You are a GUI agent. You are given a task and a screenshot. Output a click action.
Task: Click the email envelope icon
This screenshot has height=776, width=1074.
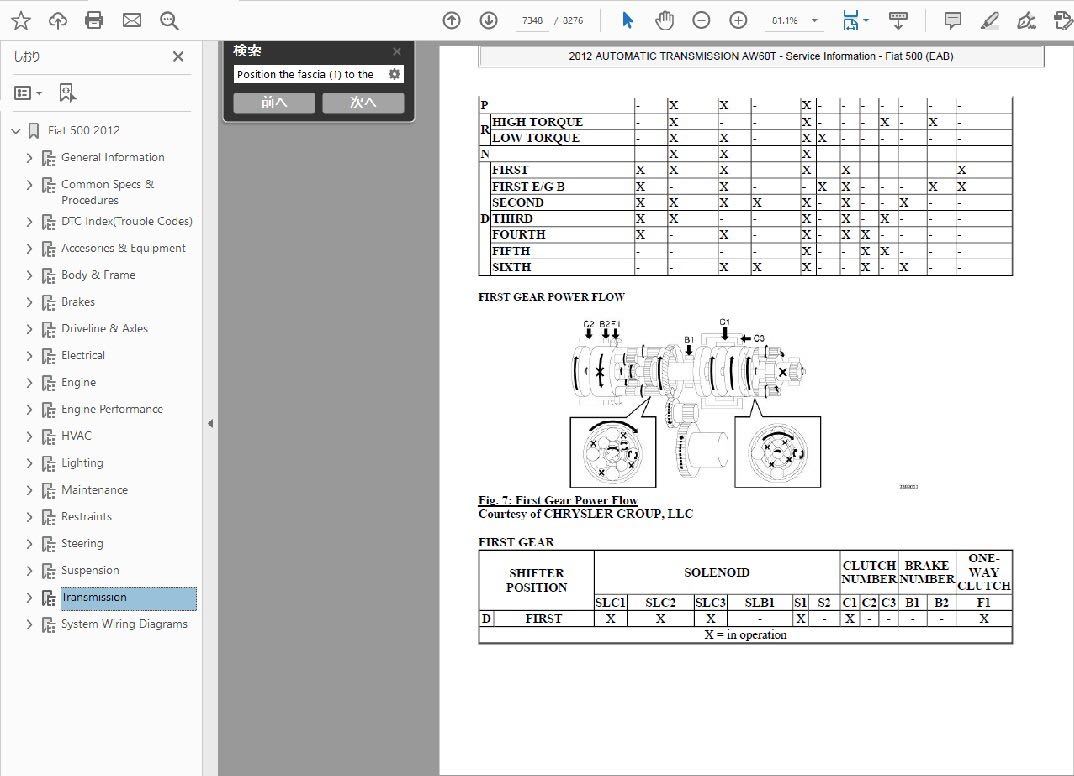pos(131,20)
